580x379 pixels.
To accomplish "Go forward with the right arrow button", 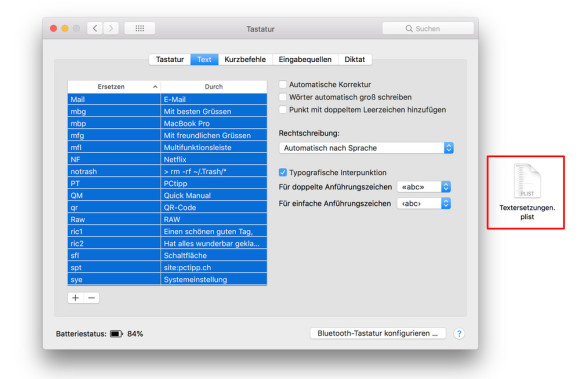I will coord(111,28).
